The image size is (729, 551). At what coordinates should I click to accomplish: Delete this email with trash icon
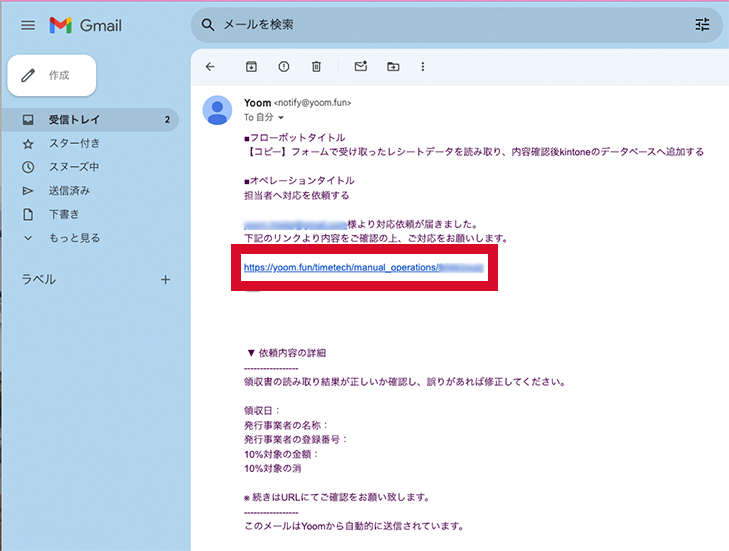[x=316, y=67]
